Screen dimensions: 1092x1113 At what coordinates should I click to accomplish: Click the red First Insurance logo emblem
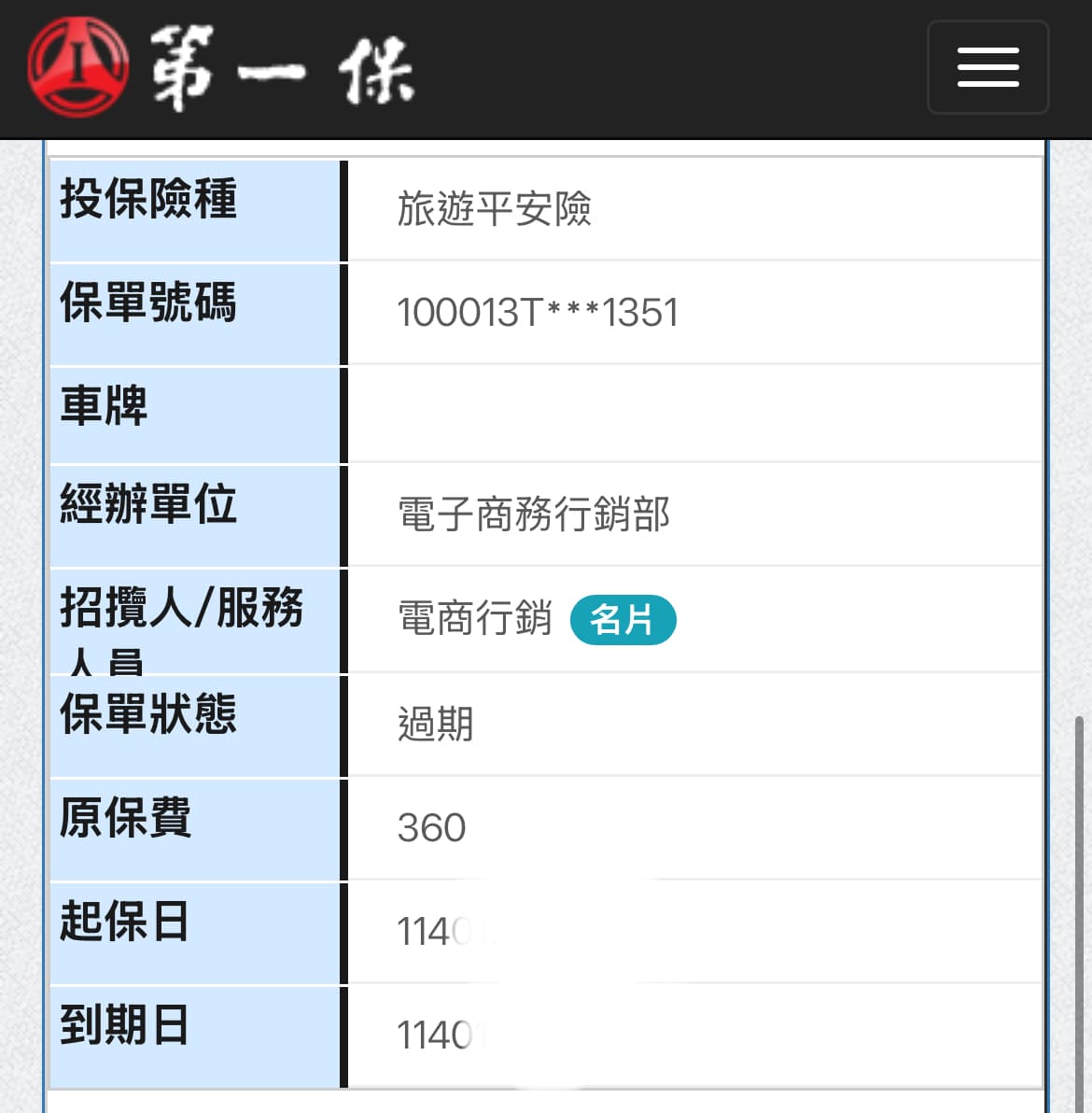pyautogui.click(x=78, y=67)
